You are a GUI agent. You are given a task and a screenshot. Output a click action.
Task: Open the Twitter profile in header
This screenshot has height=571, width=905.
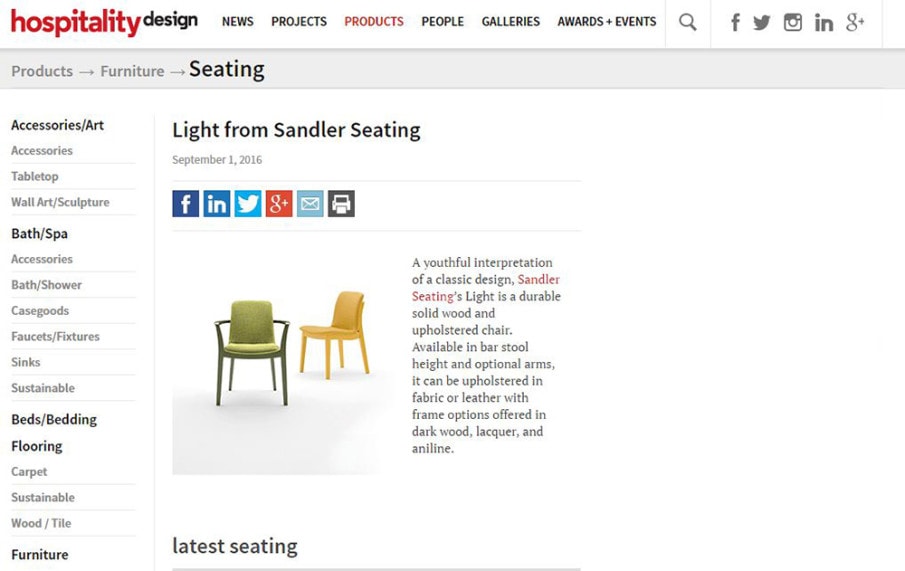762,22
